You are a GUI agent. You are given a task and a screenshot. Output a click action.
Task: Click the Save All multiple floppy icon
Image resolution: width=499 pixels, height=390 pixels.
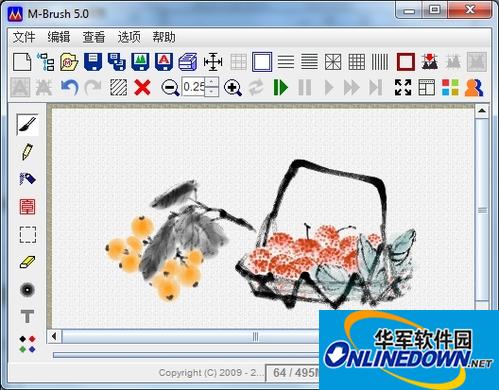coord(117,62)
